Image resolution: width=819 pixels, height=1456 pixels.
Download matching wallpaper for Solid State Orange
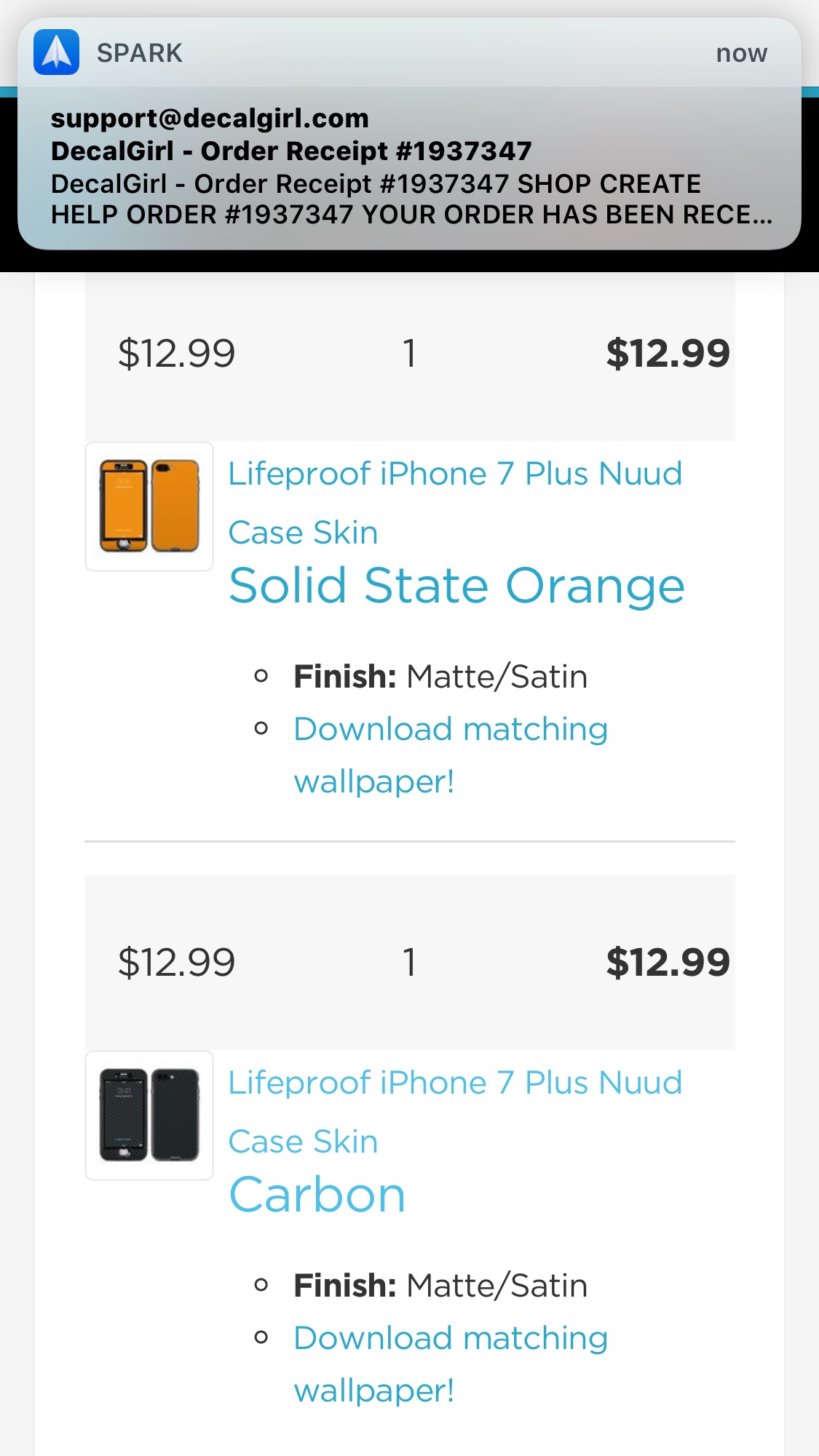(x=451, y=755)
